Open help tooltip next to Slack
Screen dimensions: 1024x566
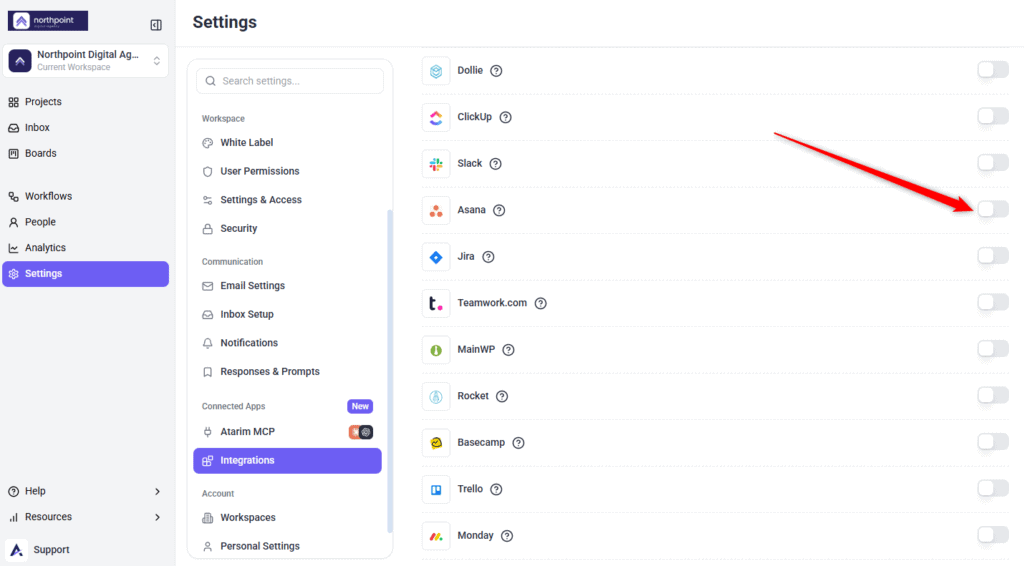496,164
